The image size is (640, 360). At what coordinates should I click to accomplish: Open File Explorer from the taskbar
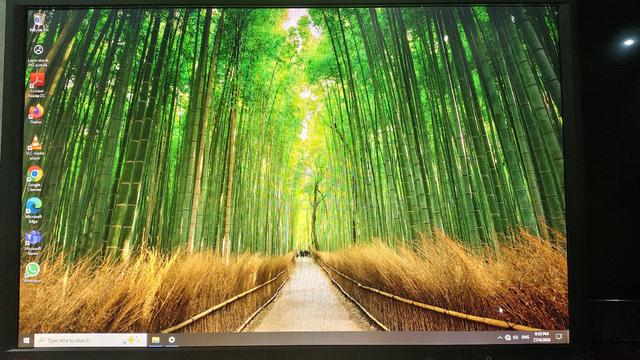pos(156,340)
